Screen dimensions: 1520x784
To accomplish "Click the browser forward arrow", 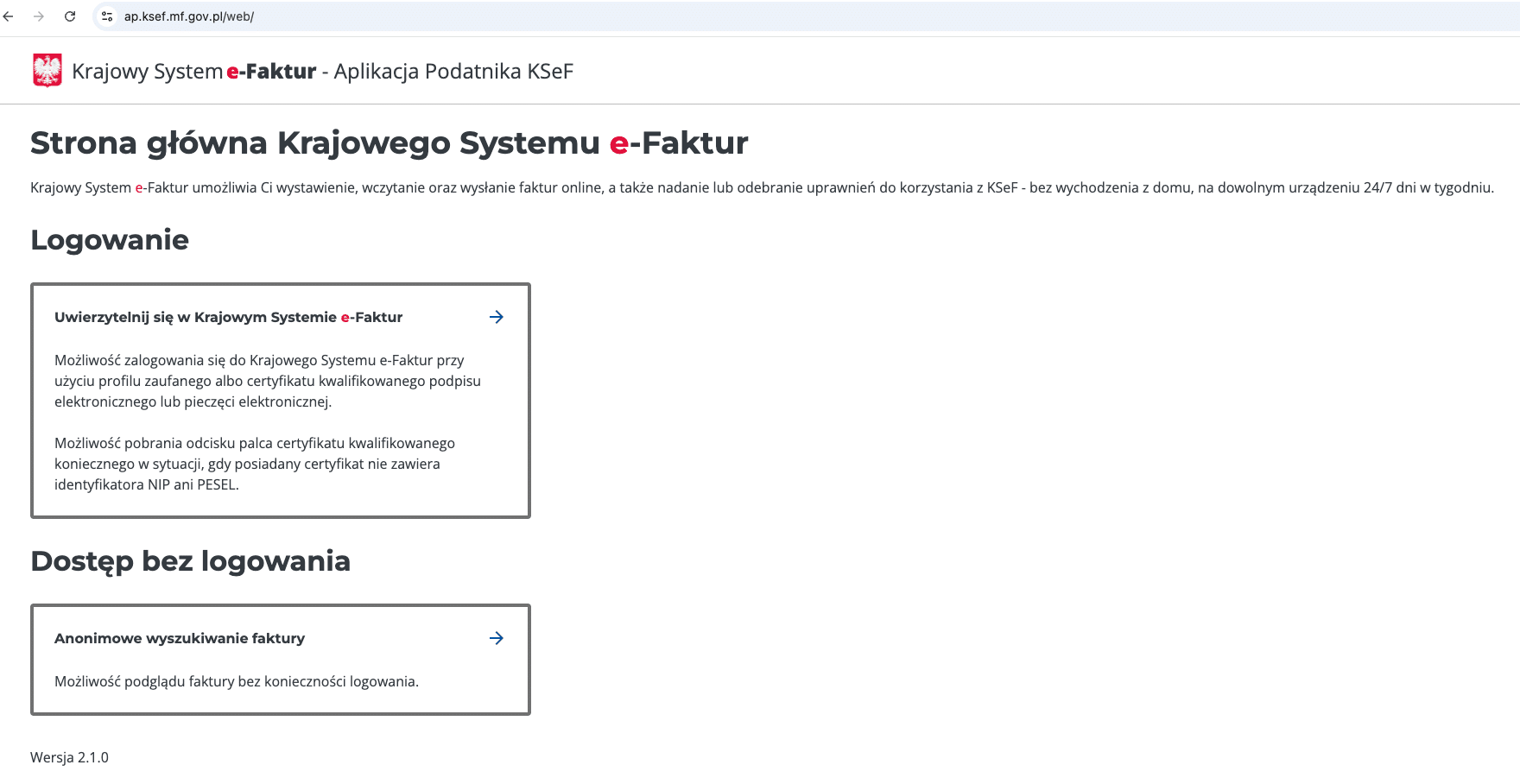I will (39, 16).
